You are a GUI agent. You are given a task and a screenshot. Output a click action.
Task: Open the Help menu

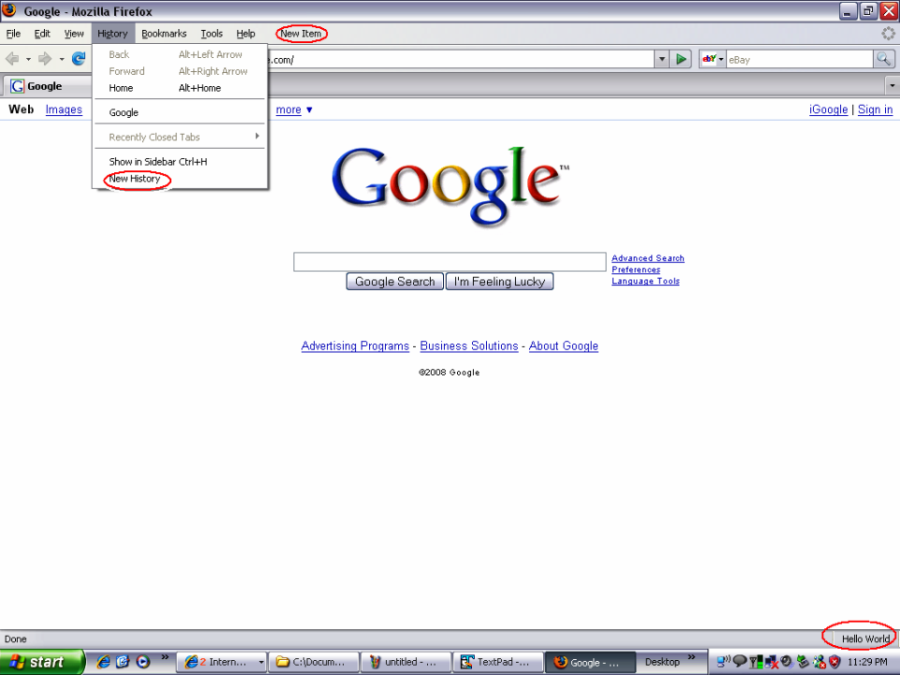246,34
